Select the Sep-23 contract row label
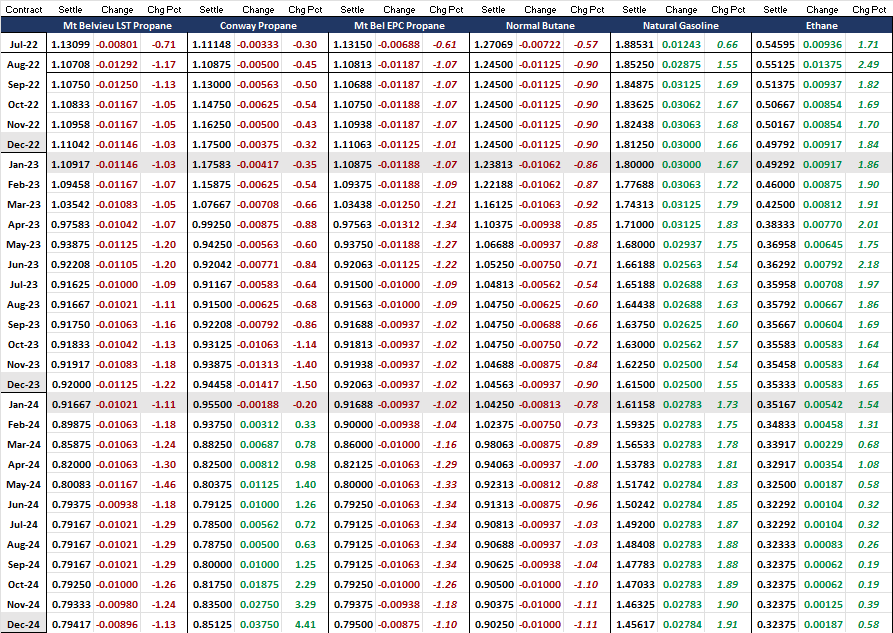This screenshot has height=633, width=893. tap(23, 325)
